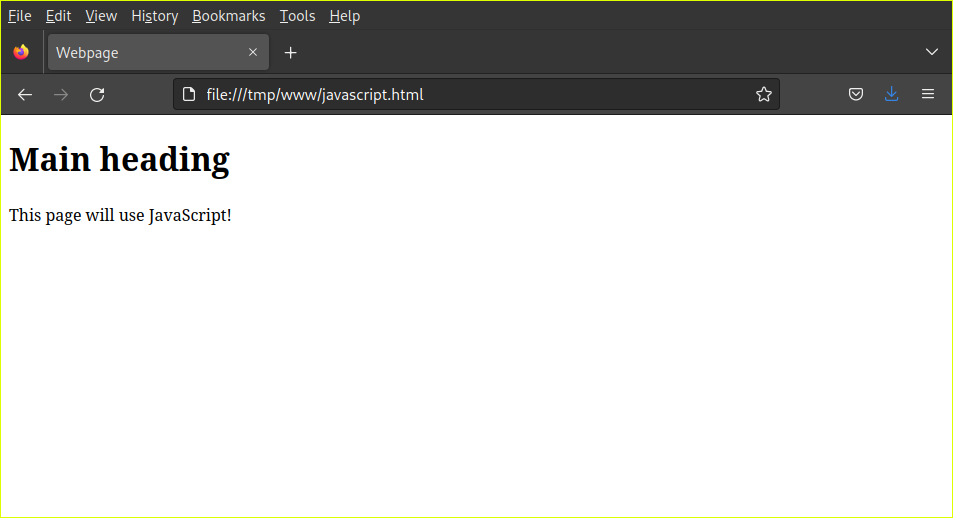Reload the current page

coord(97,95)
